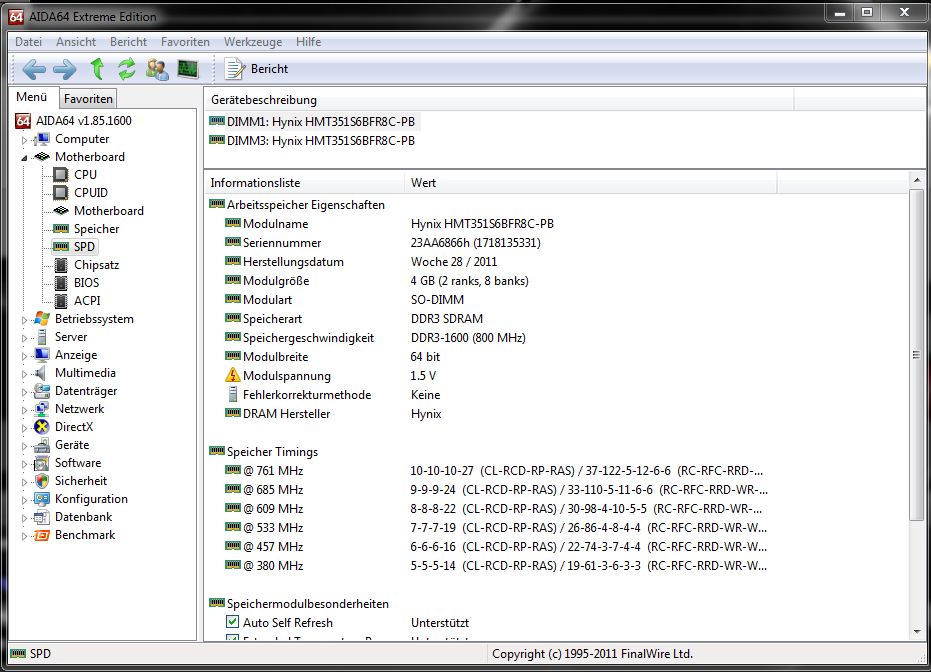Refresh the view with green arrows icon
The height and width of the screenshot is (672, 931).
pyautogui.click(x=126, y=69)
